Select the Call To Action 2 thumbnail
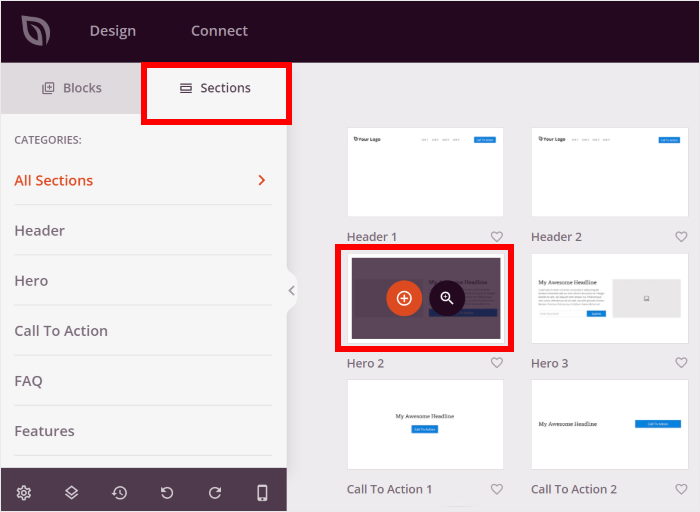 coord(610,425)
